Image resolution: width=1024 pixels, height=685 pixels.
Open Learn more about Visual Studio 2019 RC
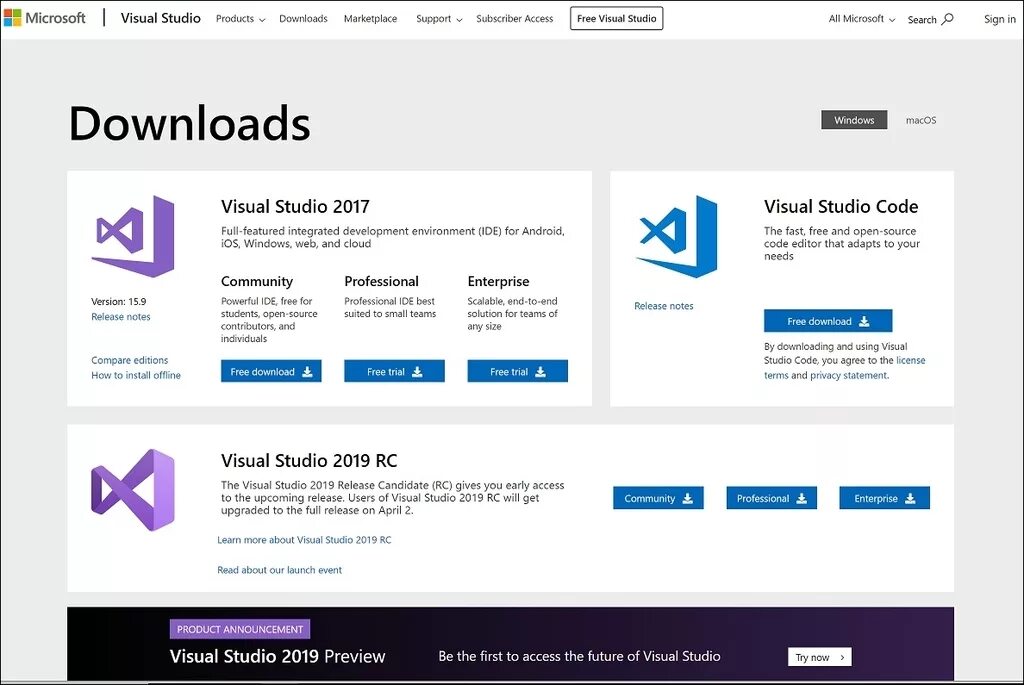304,540
